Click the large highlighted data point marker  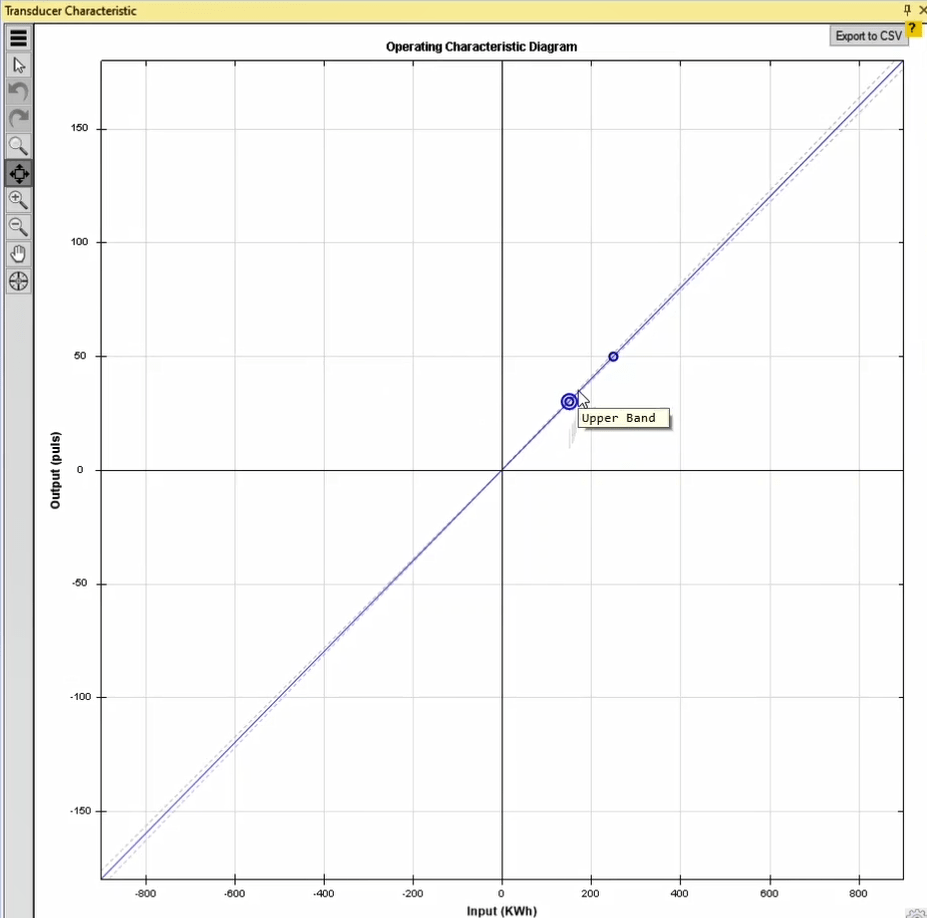(x=569, y=402)
